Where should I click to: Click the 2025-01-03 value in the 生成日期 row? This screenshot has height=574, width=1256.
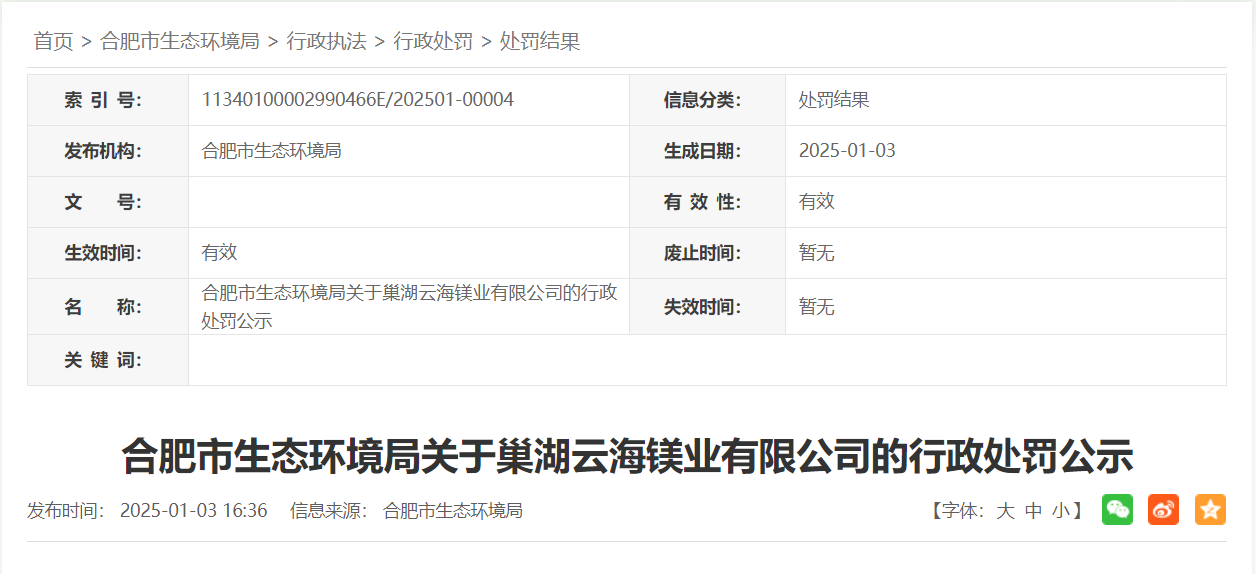point(847,151)
